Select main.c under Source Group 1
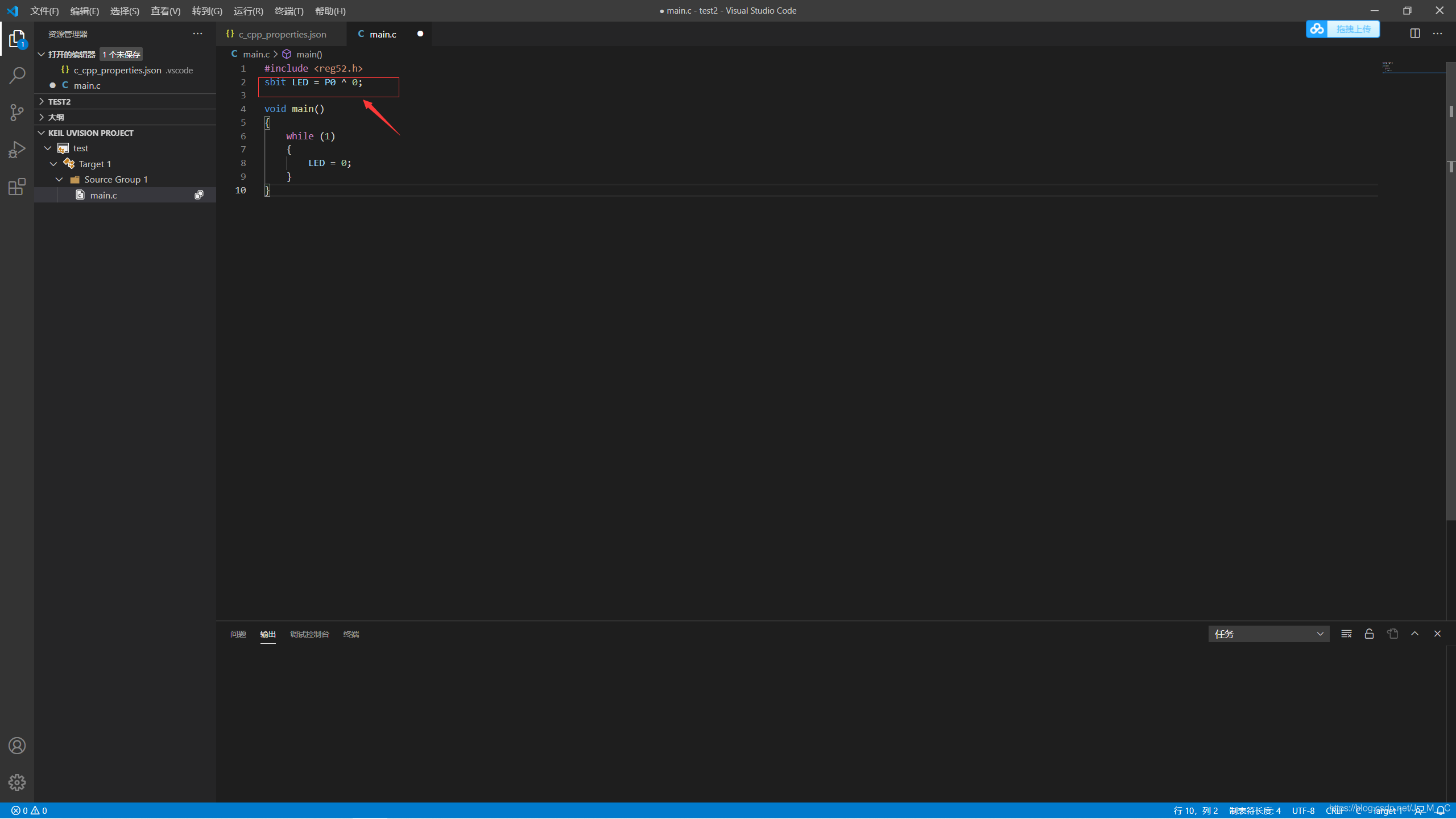Viewport: 1456px width, 819px height. [125, 195]
